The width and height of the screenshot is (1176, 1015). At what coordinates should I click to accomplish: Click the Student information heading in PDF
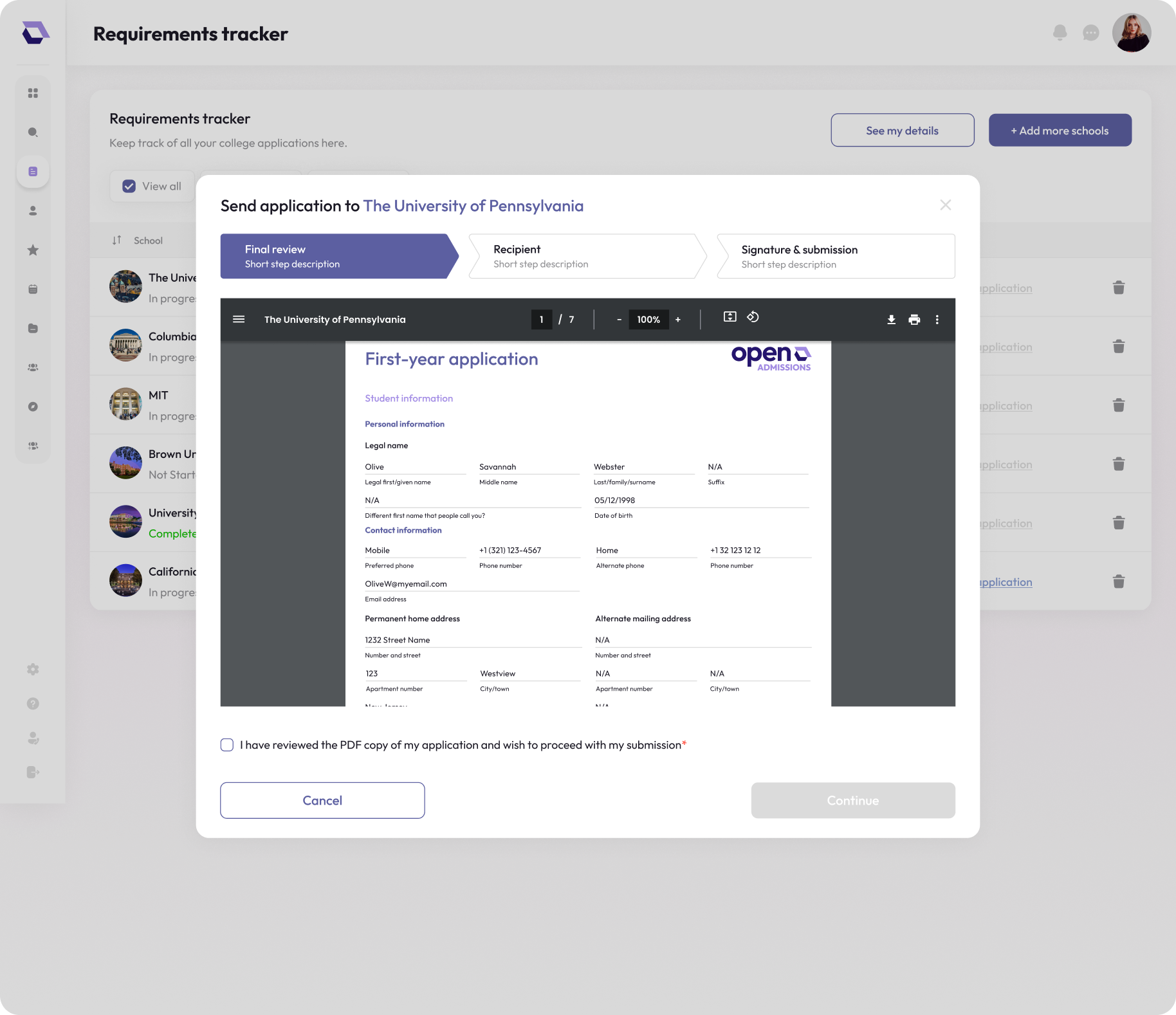409,398
